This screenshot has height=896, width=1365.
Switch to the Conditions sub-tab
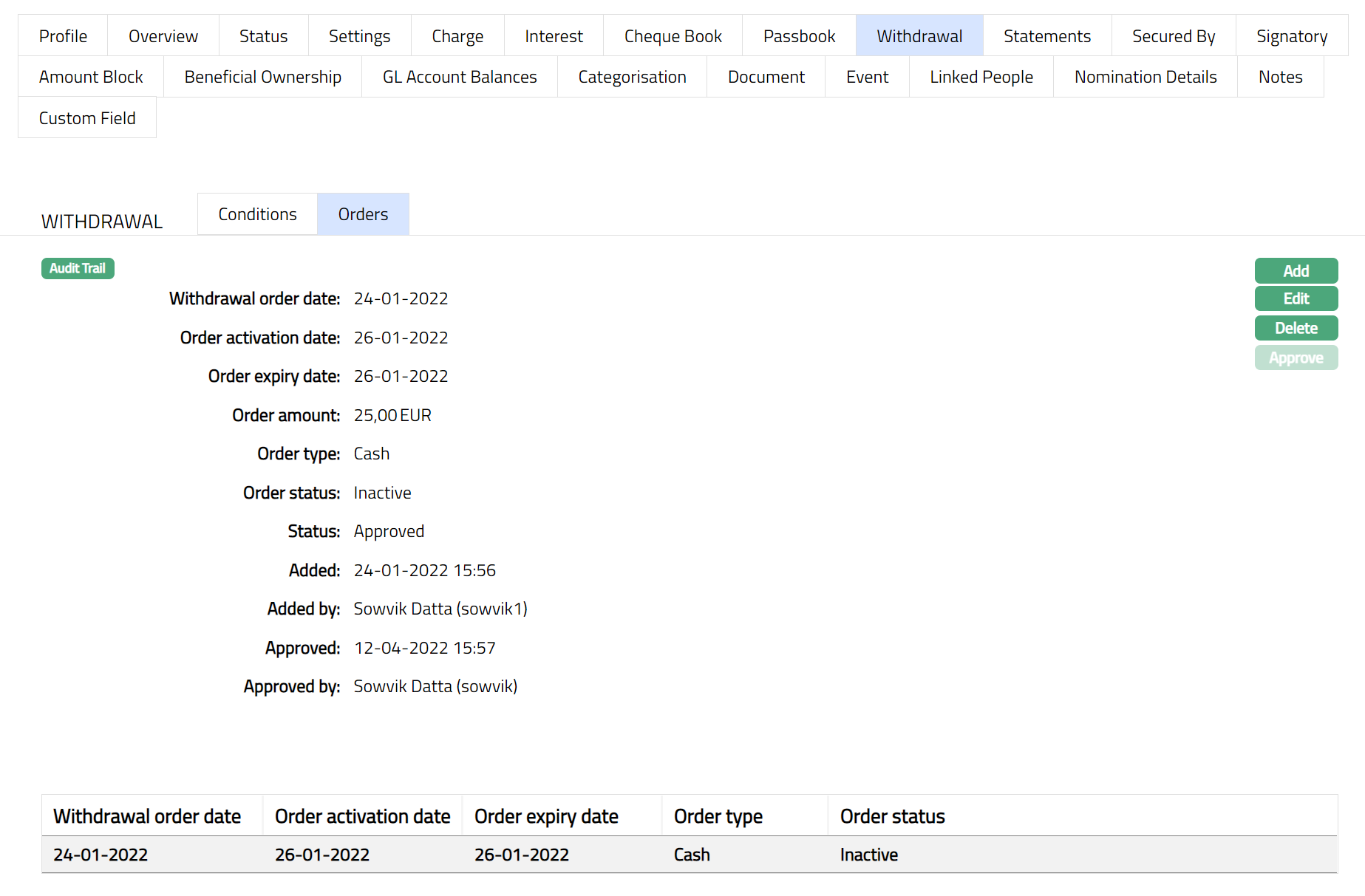[257, 214]
